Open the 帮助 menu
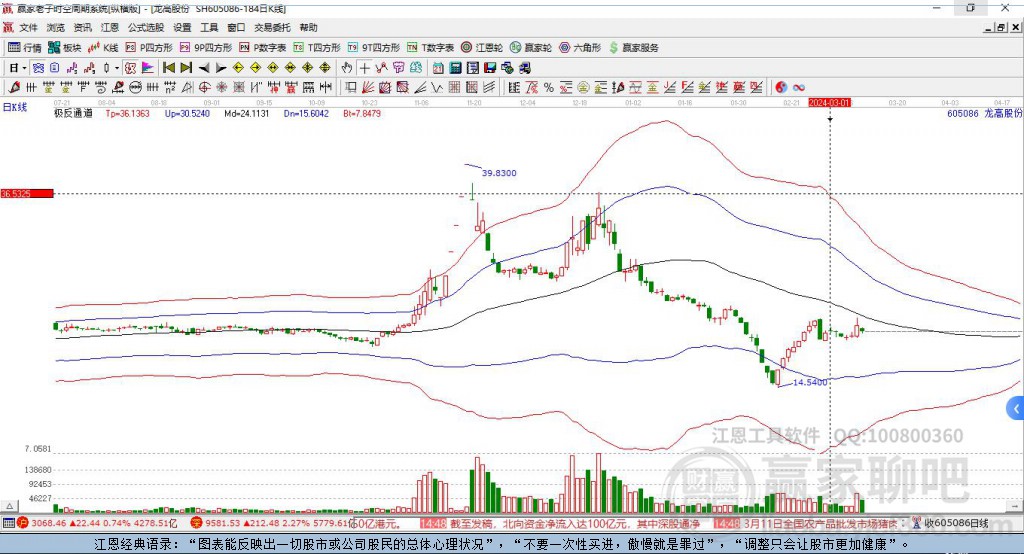 point(308,27)
